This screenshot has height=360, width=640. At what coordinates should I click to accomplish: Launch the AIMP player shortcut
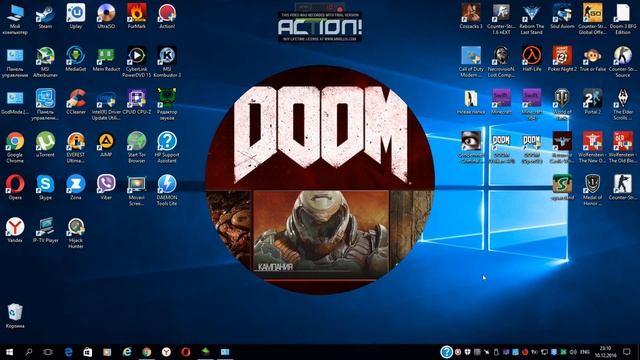point(106,145)
